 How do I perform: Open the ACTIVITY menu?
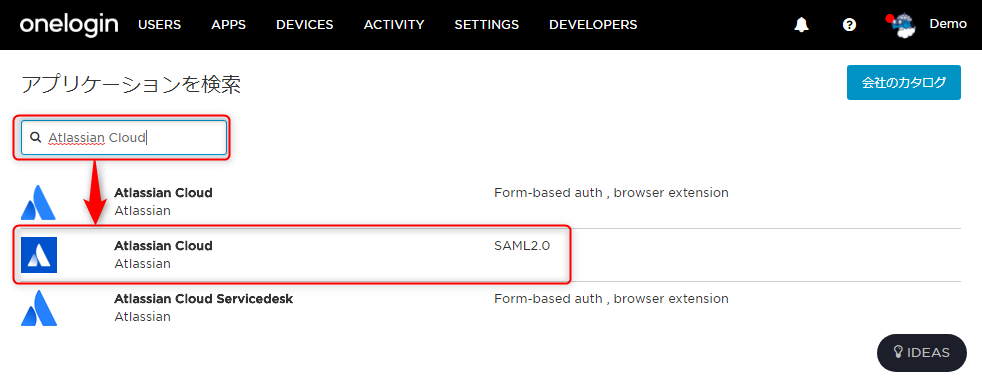[x=394, y=25]
